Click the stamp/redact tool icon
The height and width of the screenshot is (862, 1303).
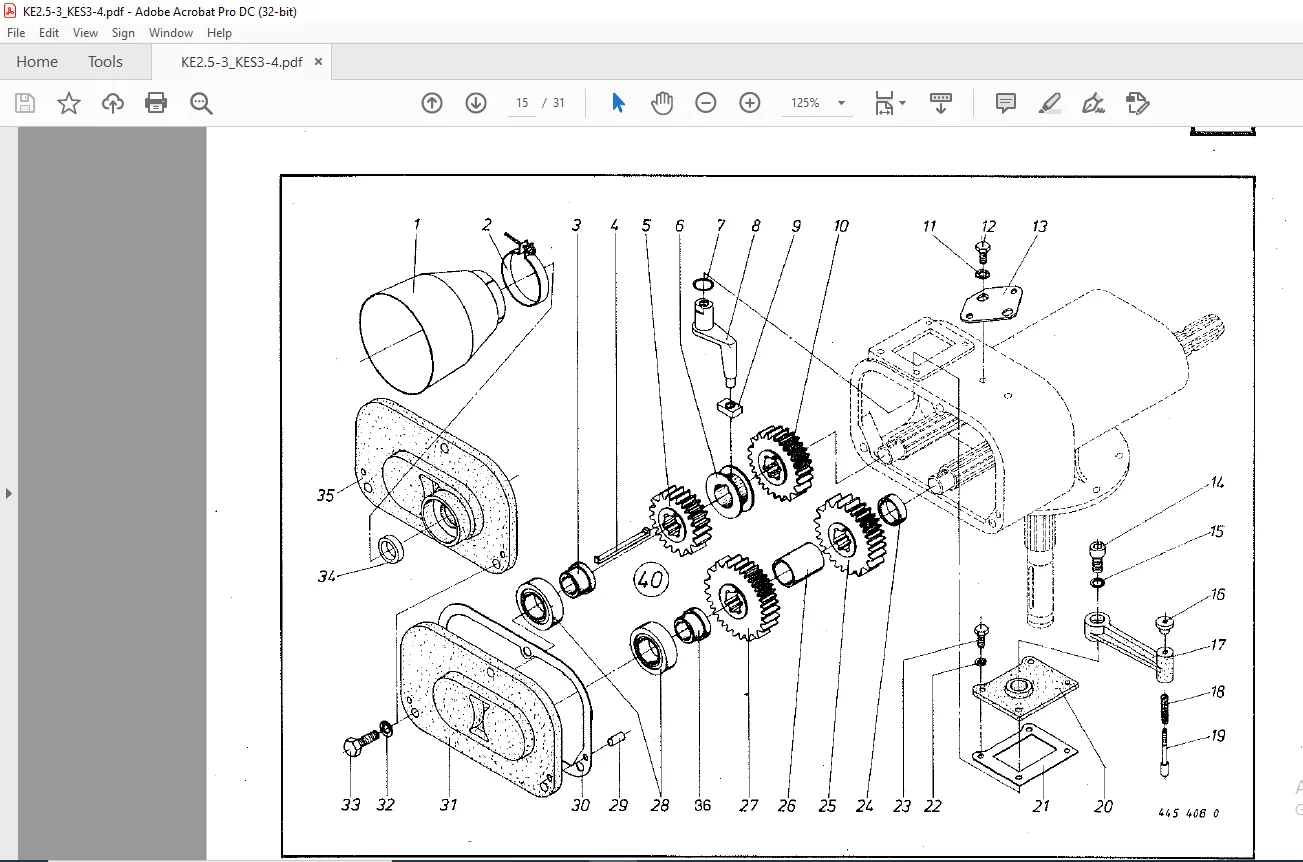point(1138,103)
